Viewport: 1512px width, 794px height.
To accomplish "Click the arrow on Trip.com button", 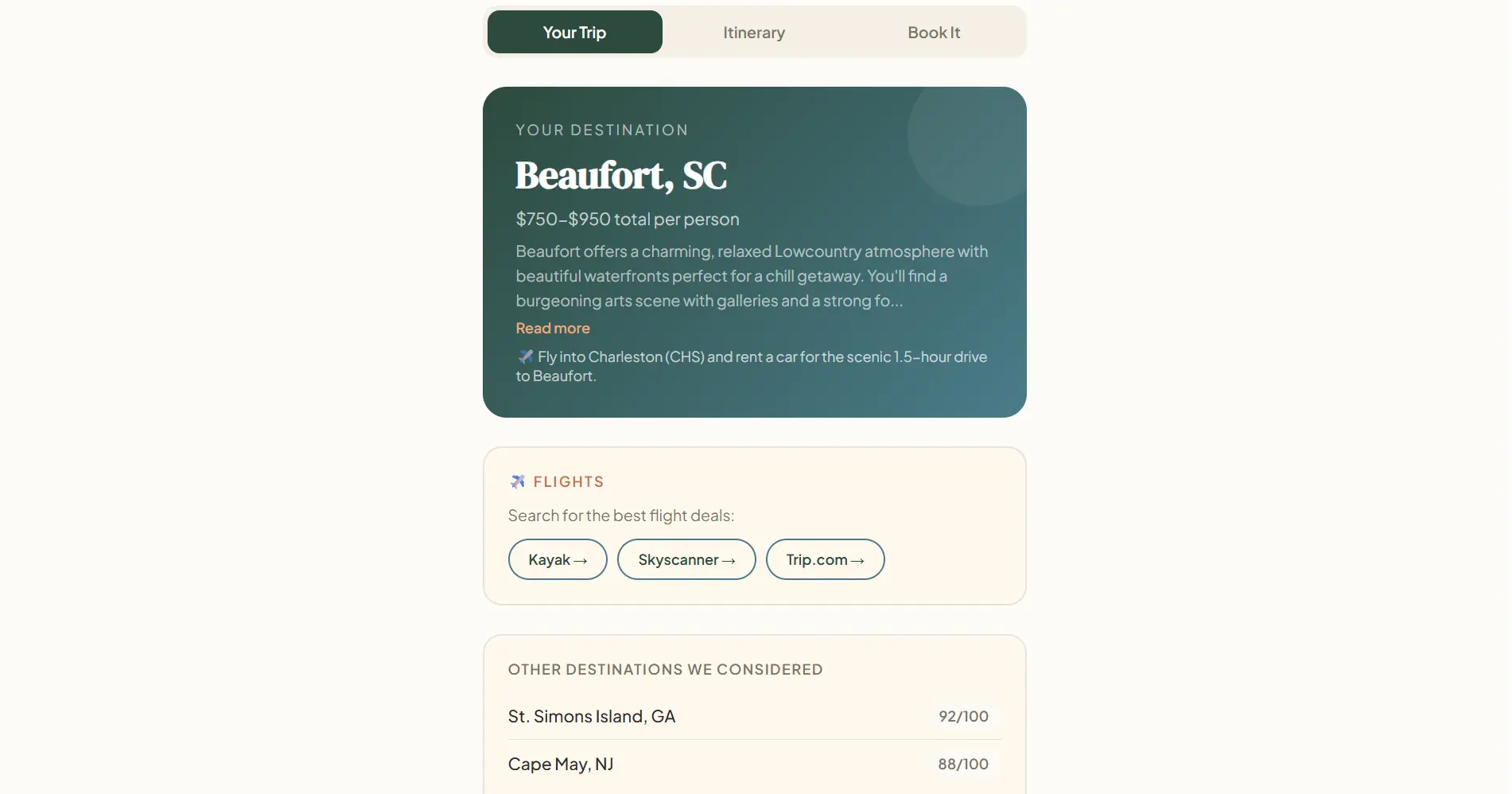I will pyautogui.click(x=857, y=561).
